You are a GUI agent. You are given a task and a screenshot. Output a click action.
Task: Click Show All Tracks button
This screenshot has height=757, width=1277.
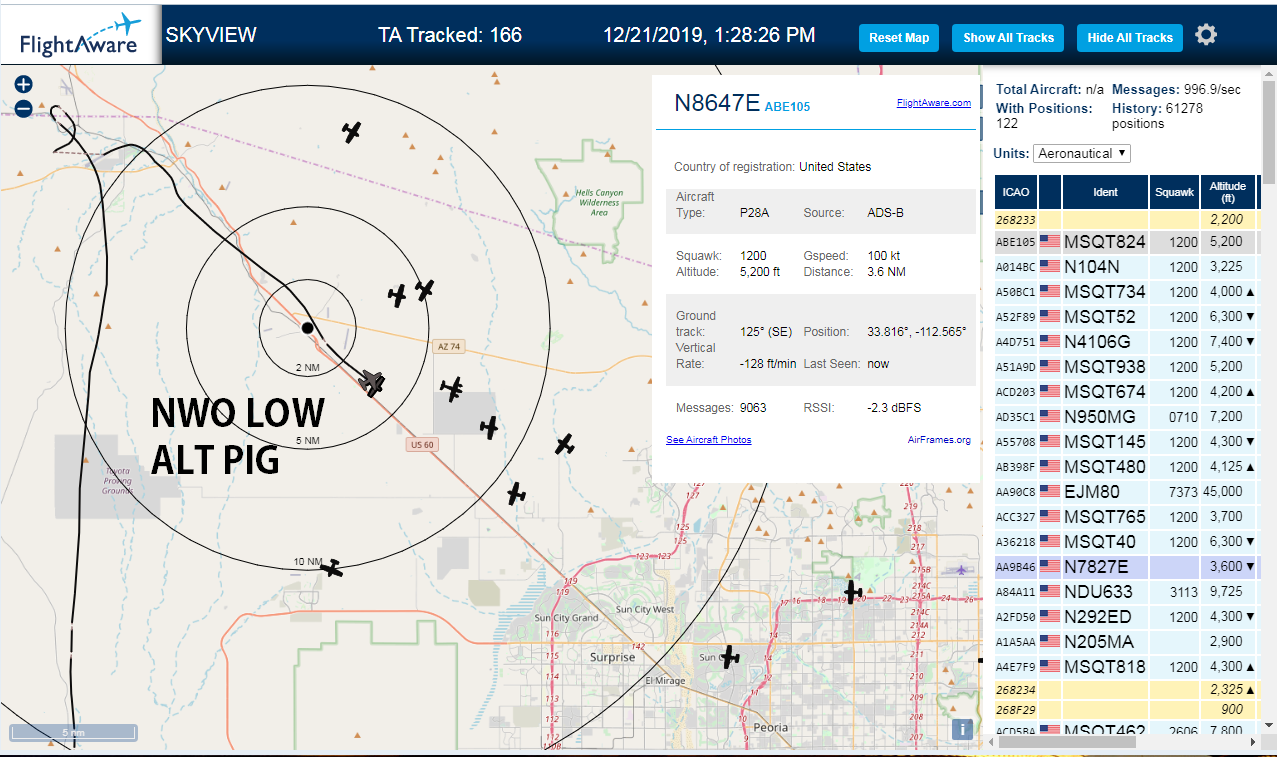pyautogui.click(x=1008, y=38)
